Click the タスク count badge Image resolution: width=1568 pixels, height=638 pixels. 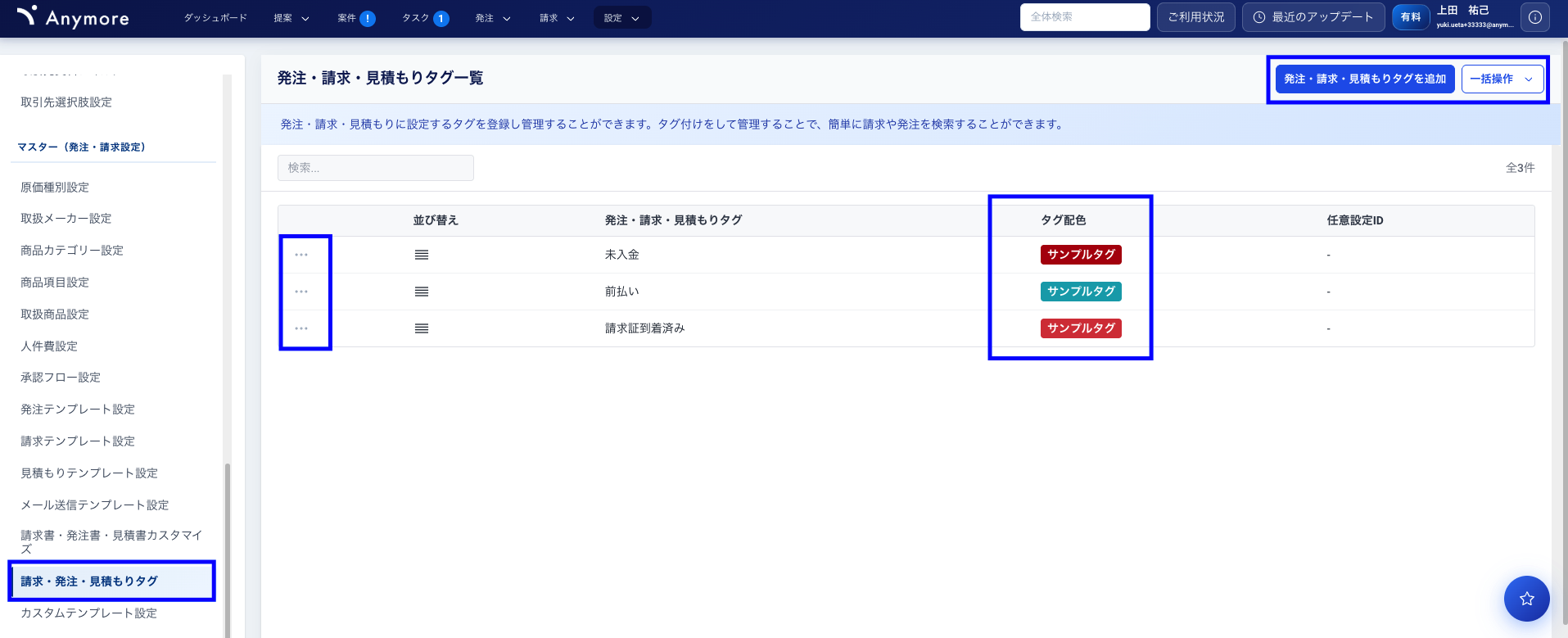pyautogui.click(x=441, y=18)
